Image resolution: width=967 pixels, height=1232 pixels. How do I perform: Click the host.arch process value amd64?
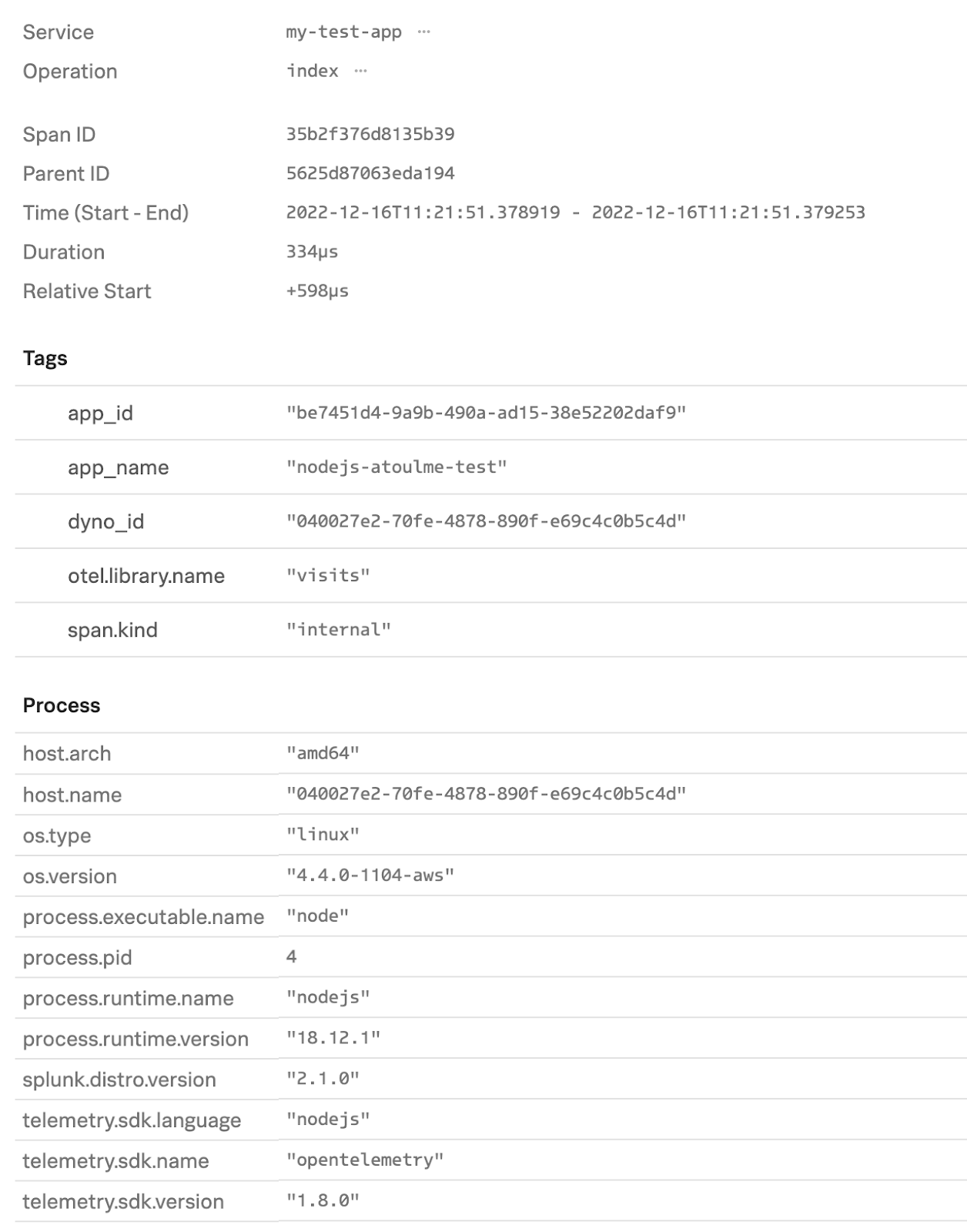tap(323, 753)
